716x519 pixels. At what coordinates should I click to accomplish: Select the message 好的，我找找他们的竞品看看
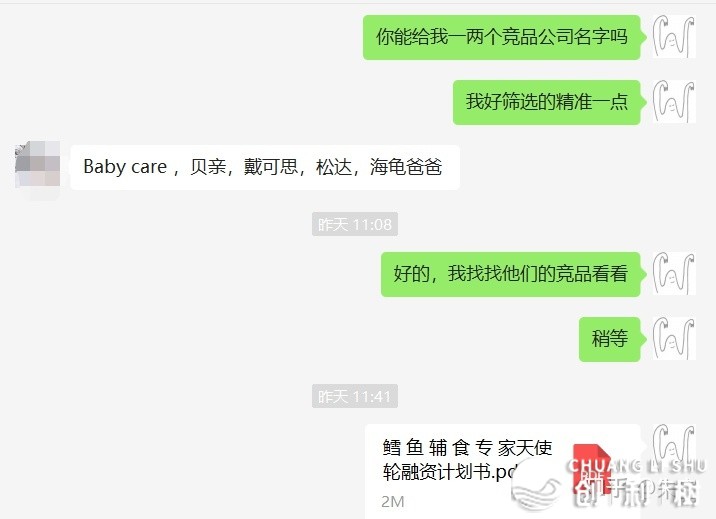pos(511,274)
